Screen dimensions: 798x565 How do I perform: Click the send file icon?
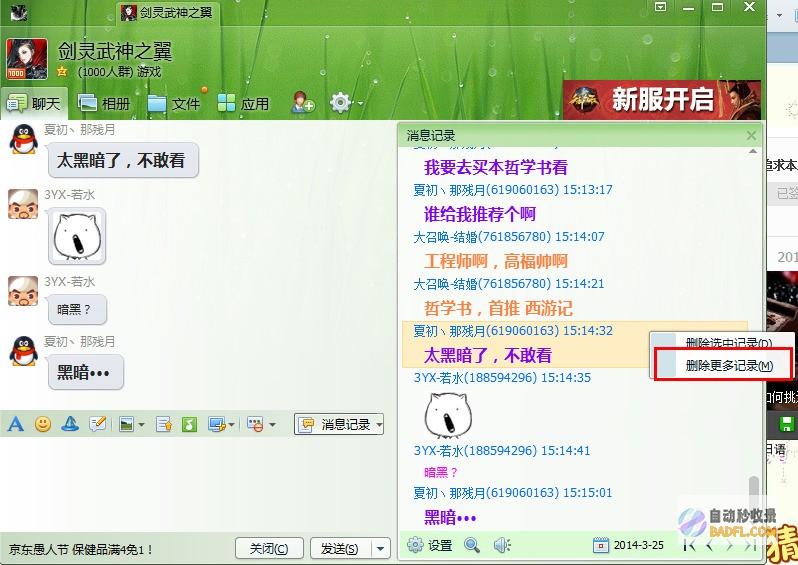tap(164, 424)
